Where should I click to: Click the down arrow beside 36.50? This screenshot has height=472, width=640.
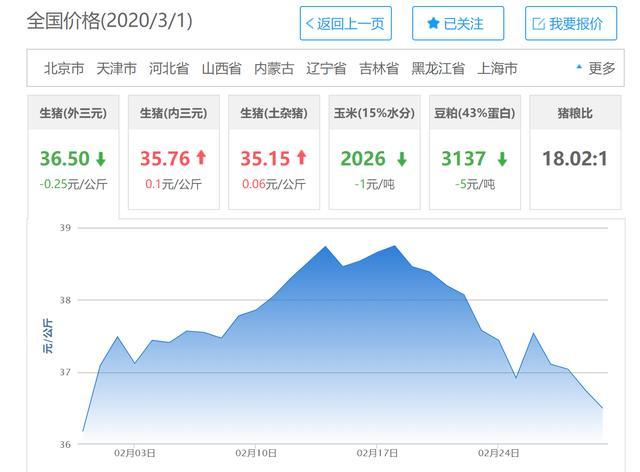[x=101, y=159]
